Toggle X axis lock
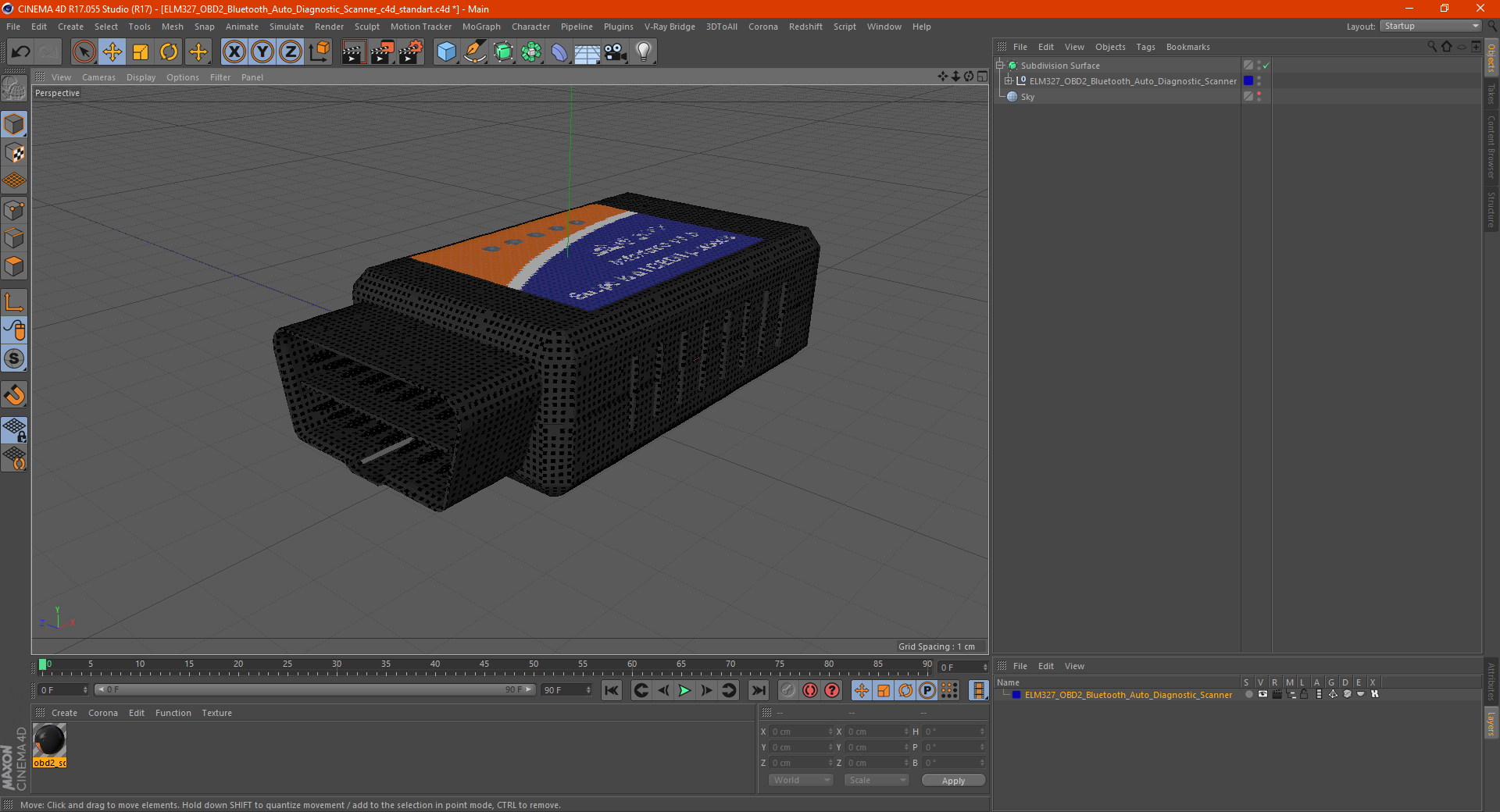Screen dimensions: 1500x812 click(x=234, y=52)
